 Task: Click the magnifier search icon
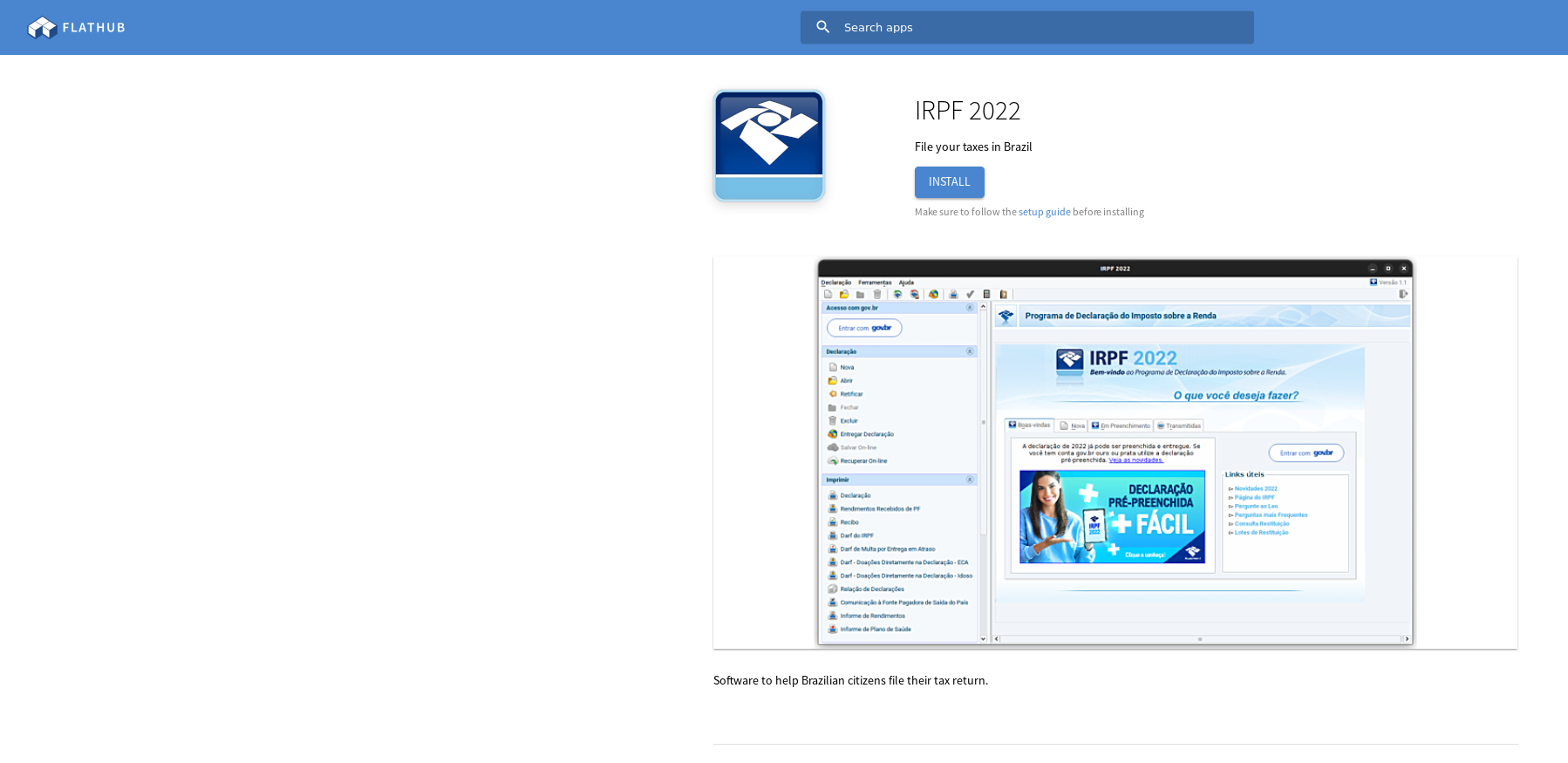tap(822, 27)
